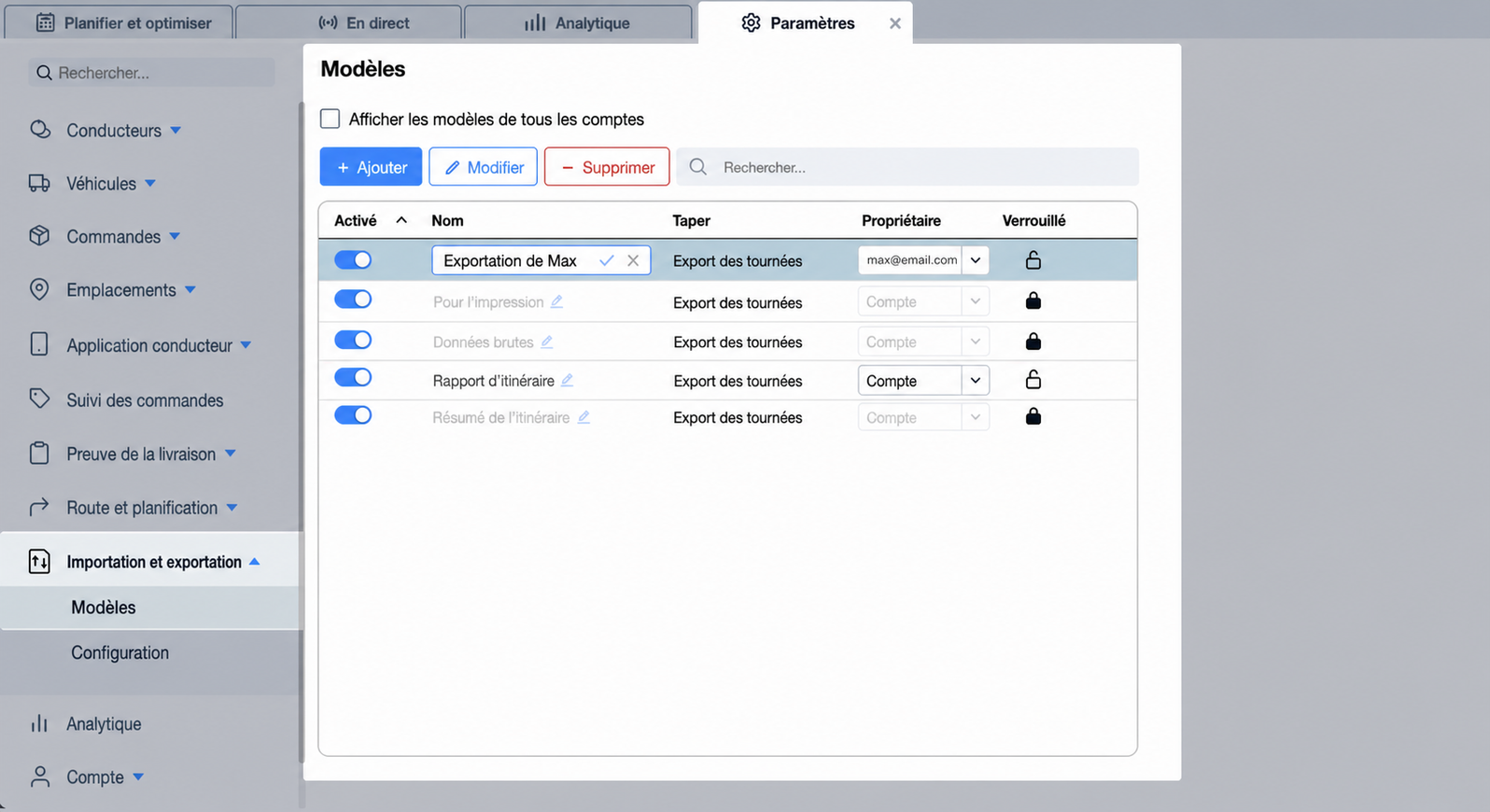Expand the Compte menu arrow

(138, 777)
